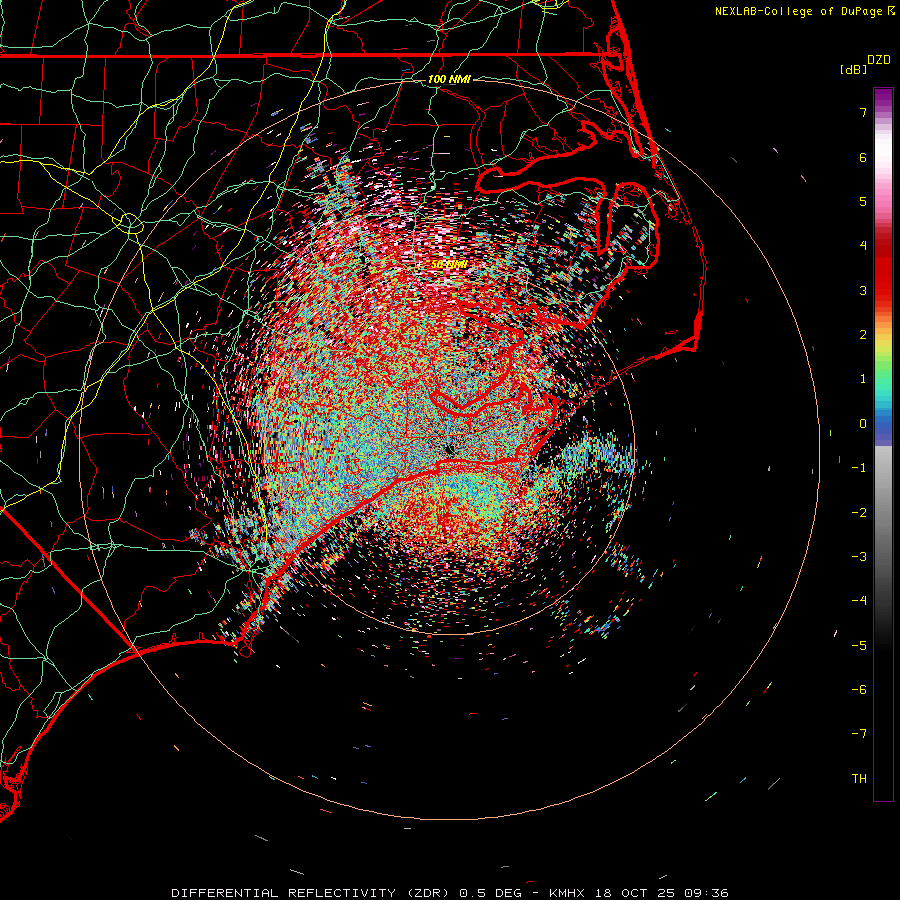The width and height of the screenshot is (900, 900).
Task: Pick the -6 scale label
Action: (x=859, y=690)
